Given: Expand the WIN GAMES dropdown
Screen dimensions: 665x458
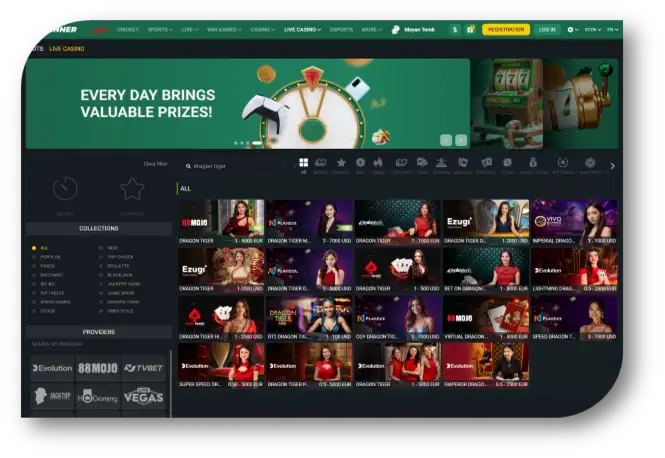Looking at the screenshot, I should [x=224, y=30].
